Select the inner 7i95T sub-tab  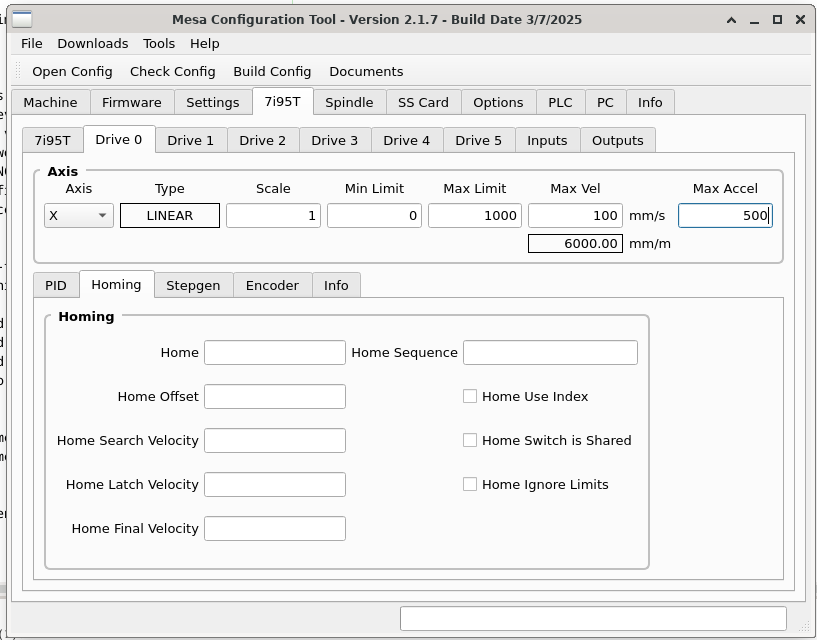(x=52, y=140)
